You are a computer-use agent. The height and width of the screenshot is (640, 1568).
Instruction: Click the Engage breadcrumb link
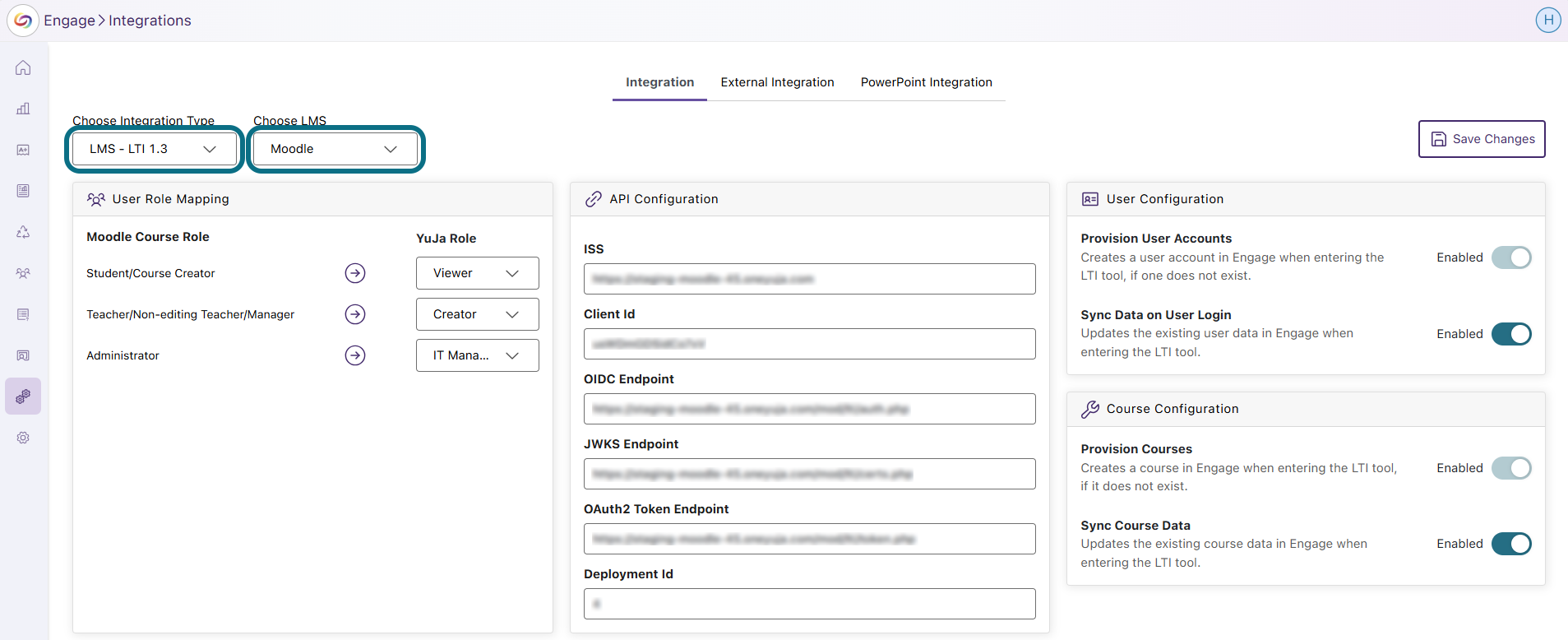(69, 21)
